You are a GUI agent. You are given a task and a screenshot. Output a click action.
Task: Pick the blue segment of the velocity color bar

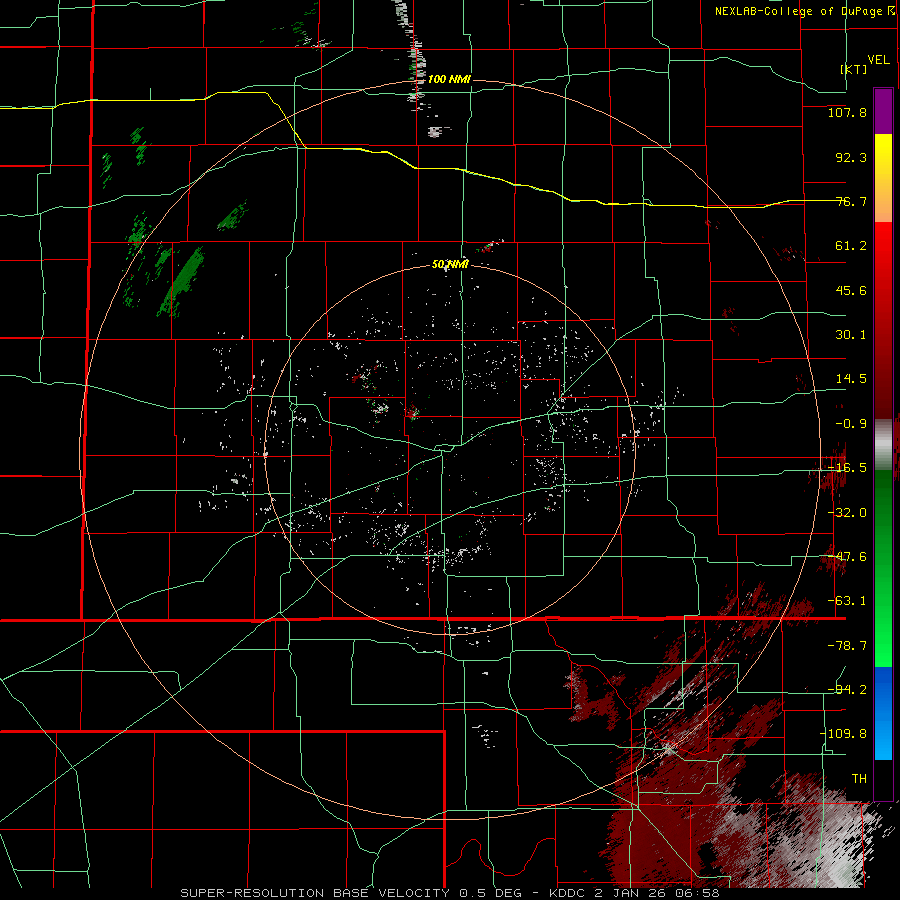point(883,713)
